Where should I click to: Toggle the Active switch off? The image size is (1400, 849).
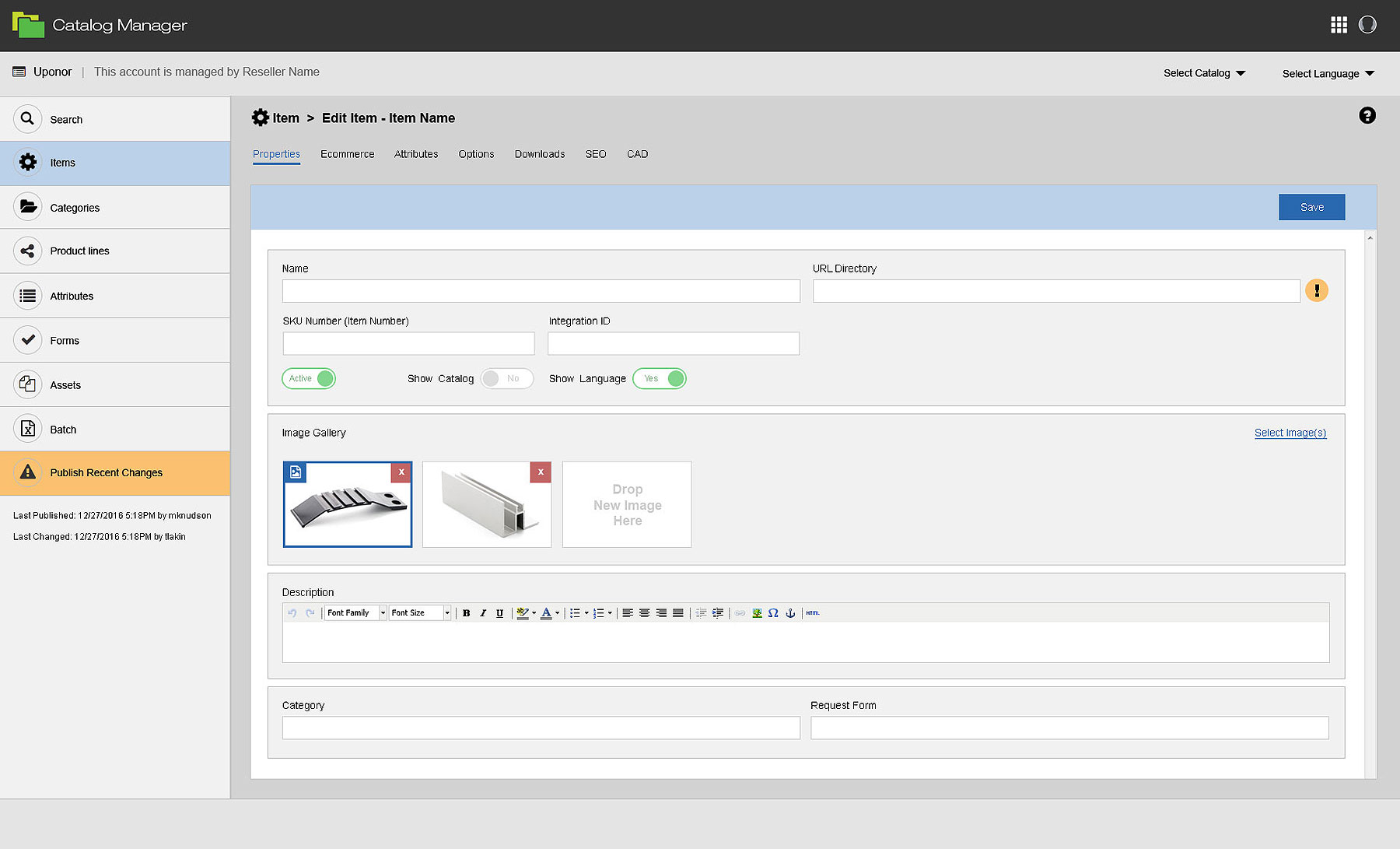coord(309,378)
